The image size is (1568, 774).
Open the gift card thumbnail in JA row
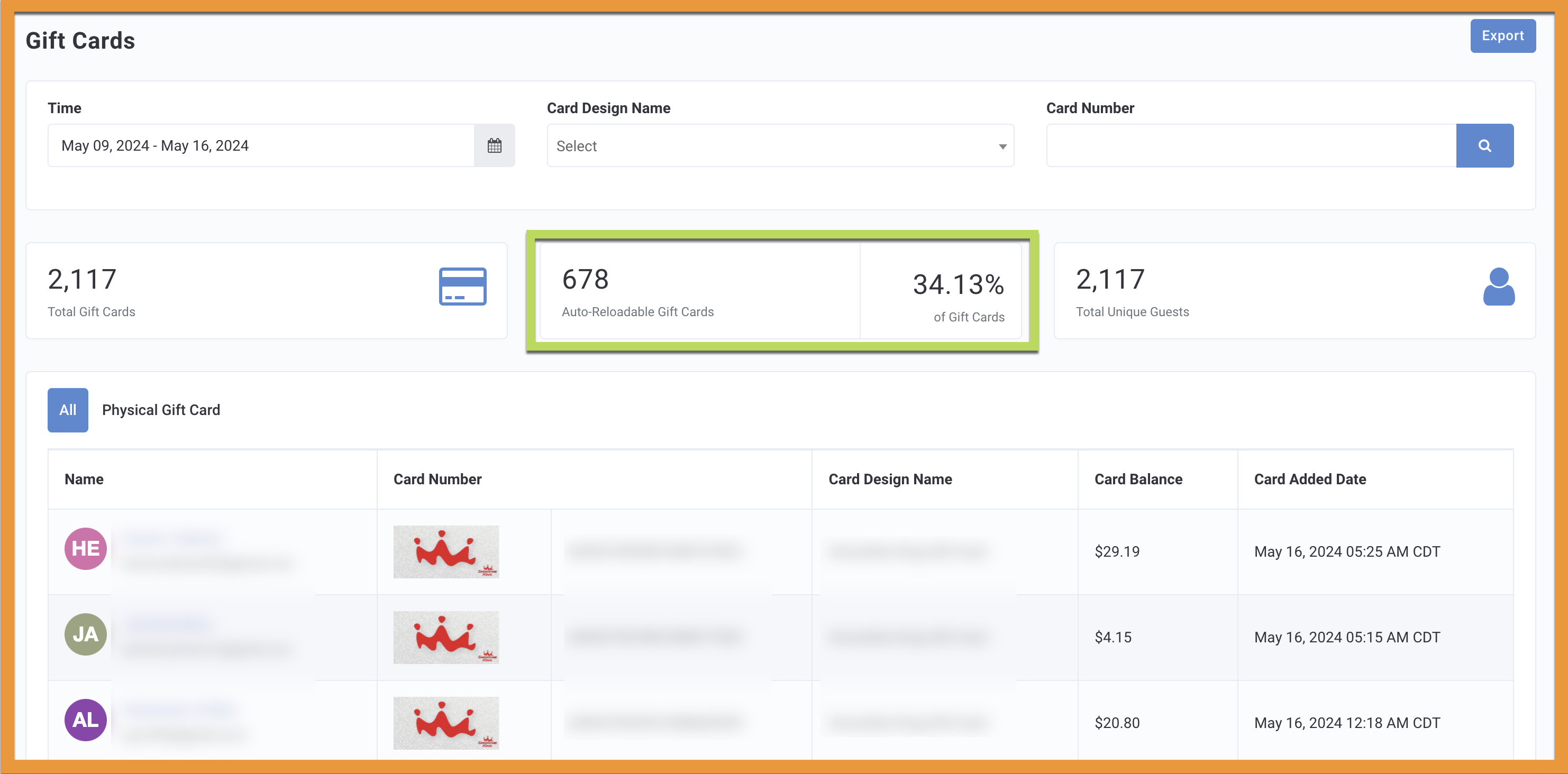click(446, 638)
